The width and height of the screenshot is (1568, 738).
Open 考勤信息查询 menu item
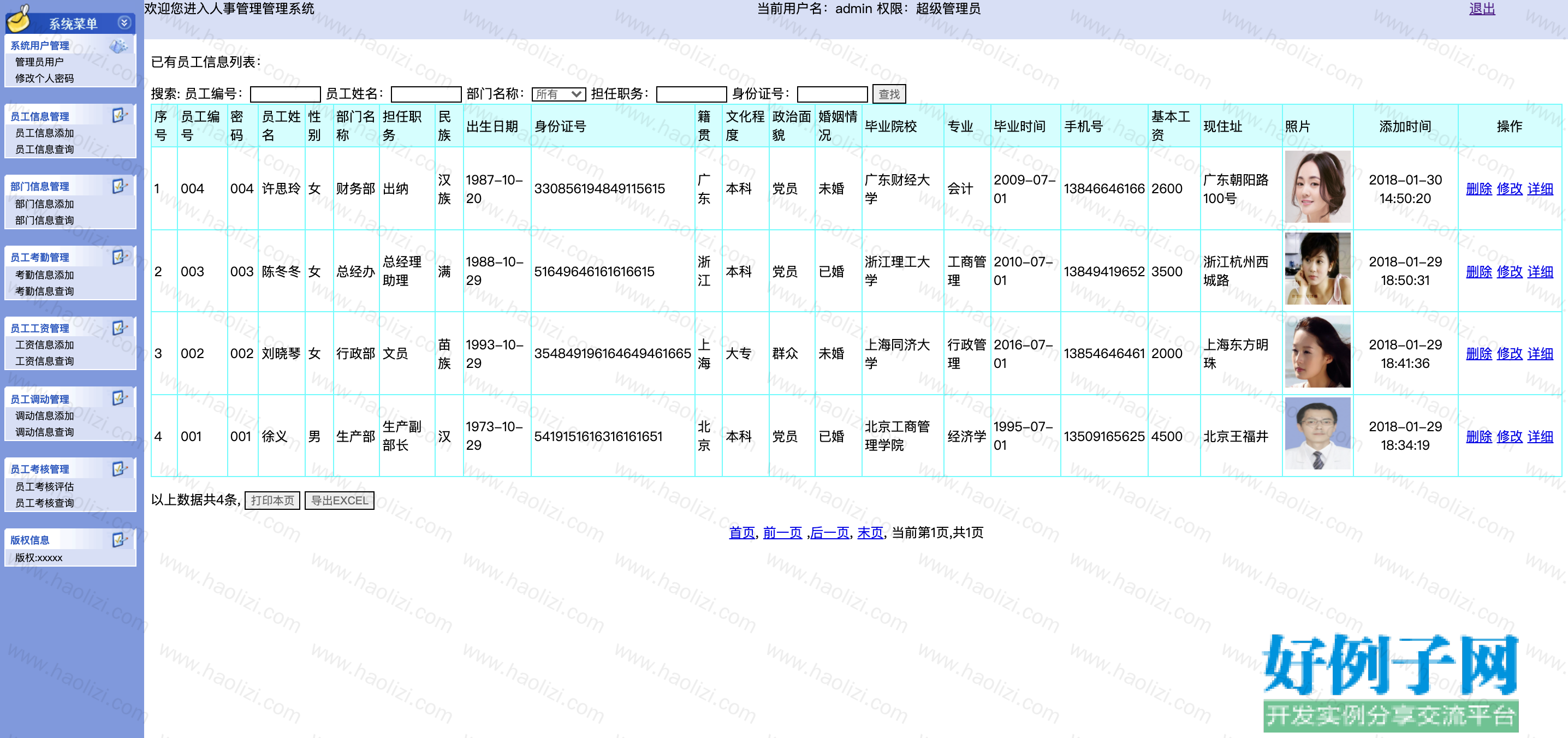click(44, 291)
